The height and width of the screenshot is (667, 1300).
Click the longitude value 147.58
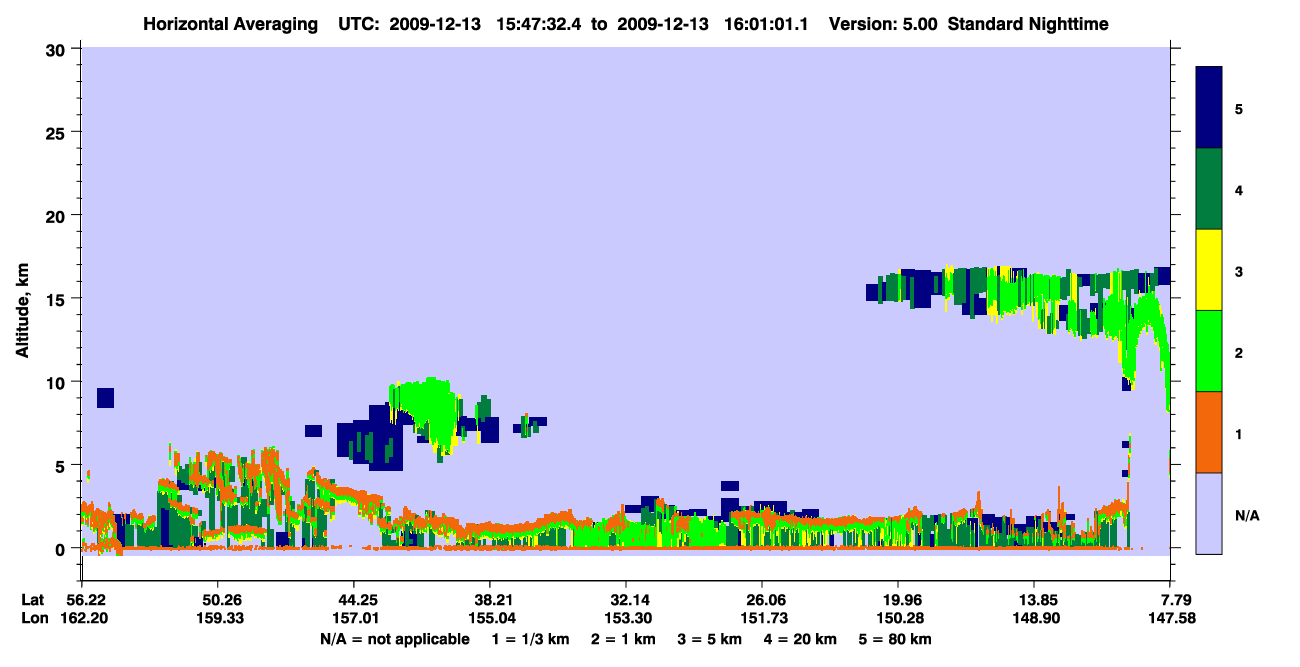pyautogui.click(x=1171, y=618)
